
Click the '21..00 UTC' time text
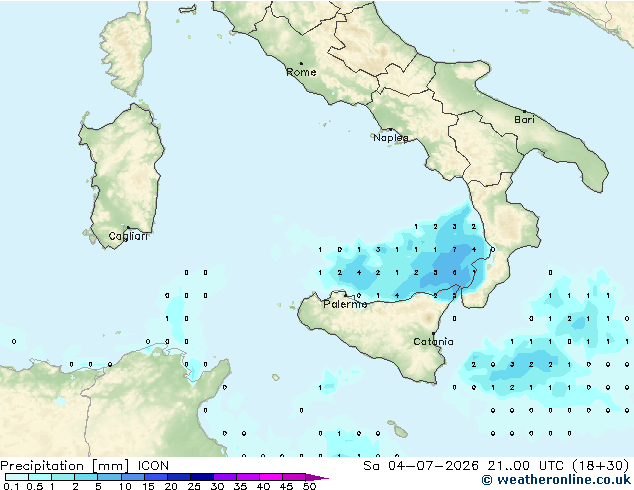coord(527,466)
